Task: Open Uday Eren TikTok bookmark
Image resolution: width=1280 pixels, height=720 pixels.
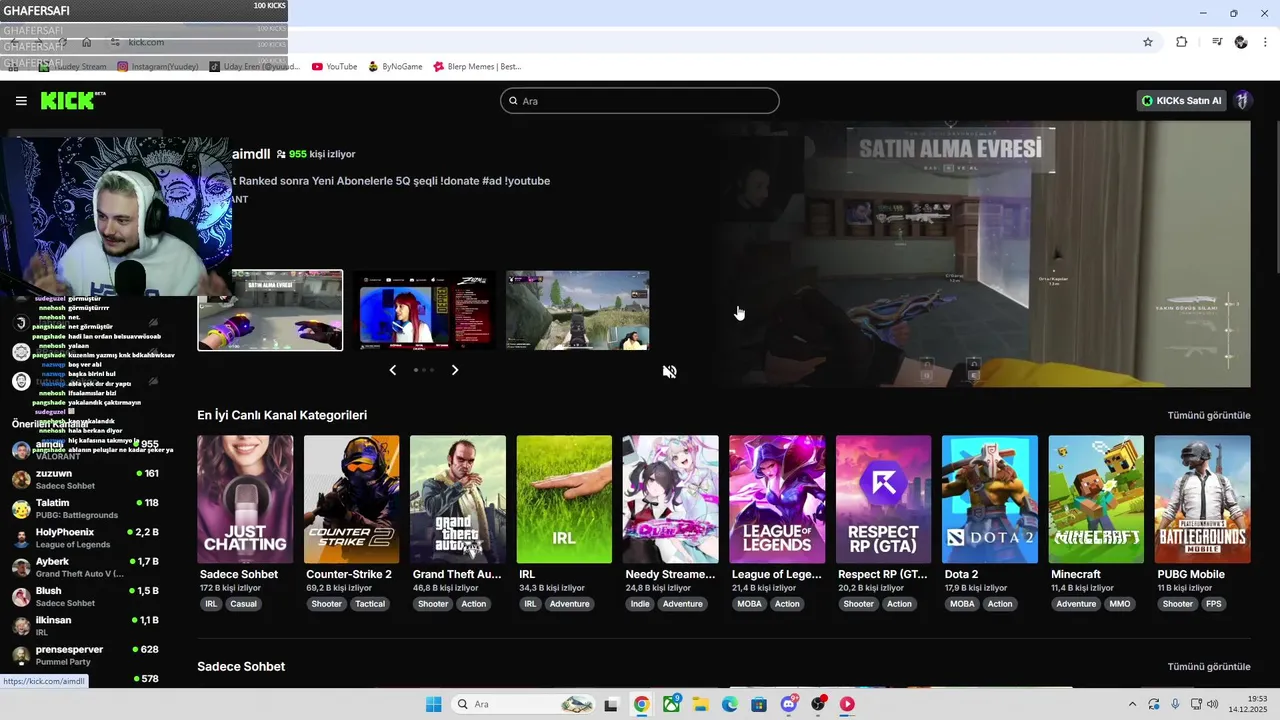Action: (254, 67)
